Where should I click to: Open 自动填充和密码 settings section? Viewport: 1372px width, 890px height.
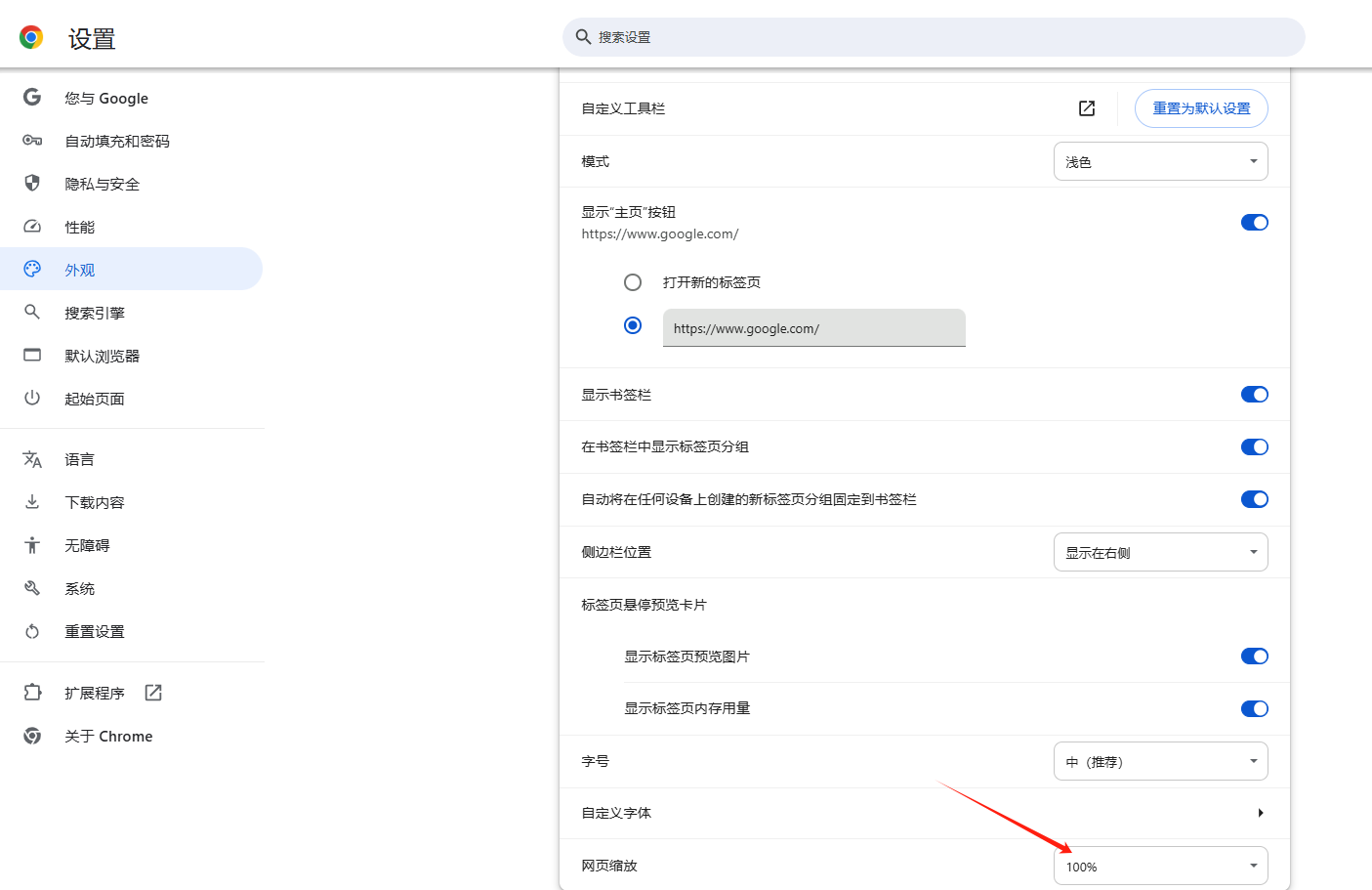(x=131, y=141)
